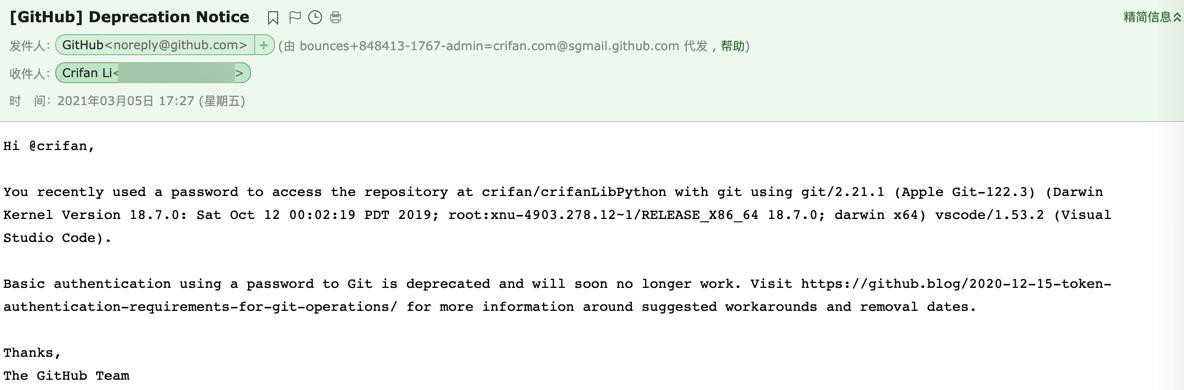Click the Crifan Li recipient chip
The height and width of the screenshot is (390, 1184).
[x=153, y=73]
